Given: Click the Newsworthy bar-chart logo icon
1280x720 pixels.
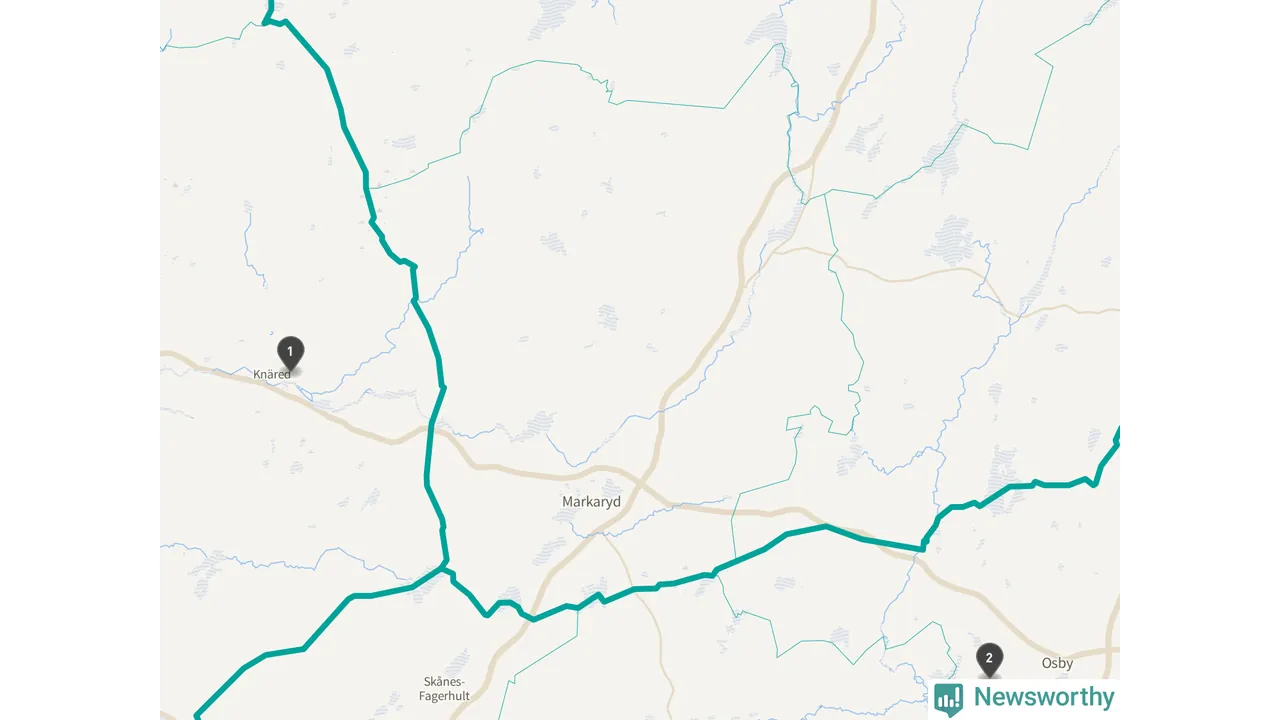Looking at the screenshot, I should click(x=948, y=698).
